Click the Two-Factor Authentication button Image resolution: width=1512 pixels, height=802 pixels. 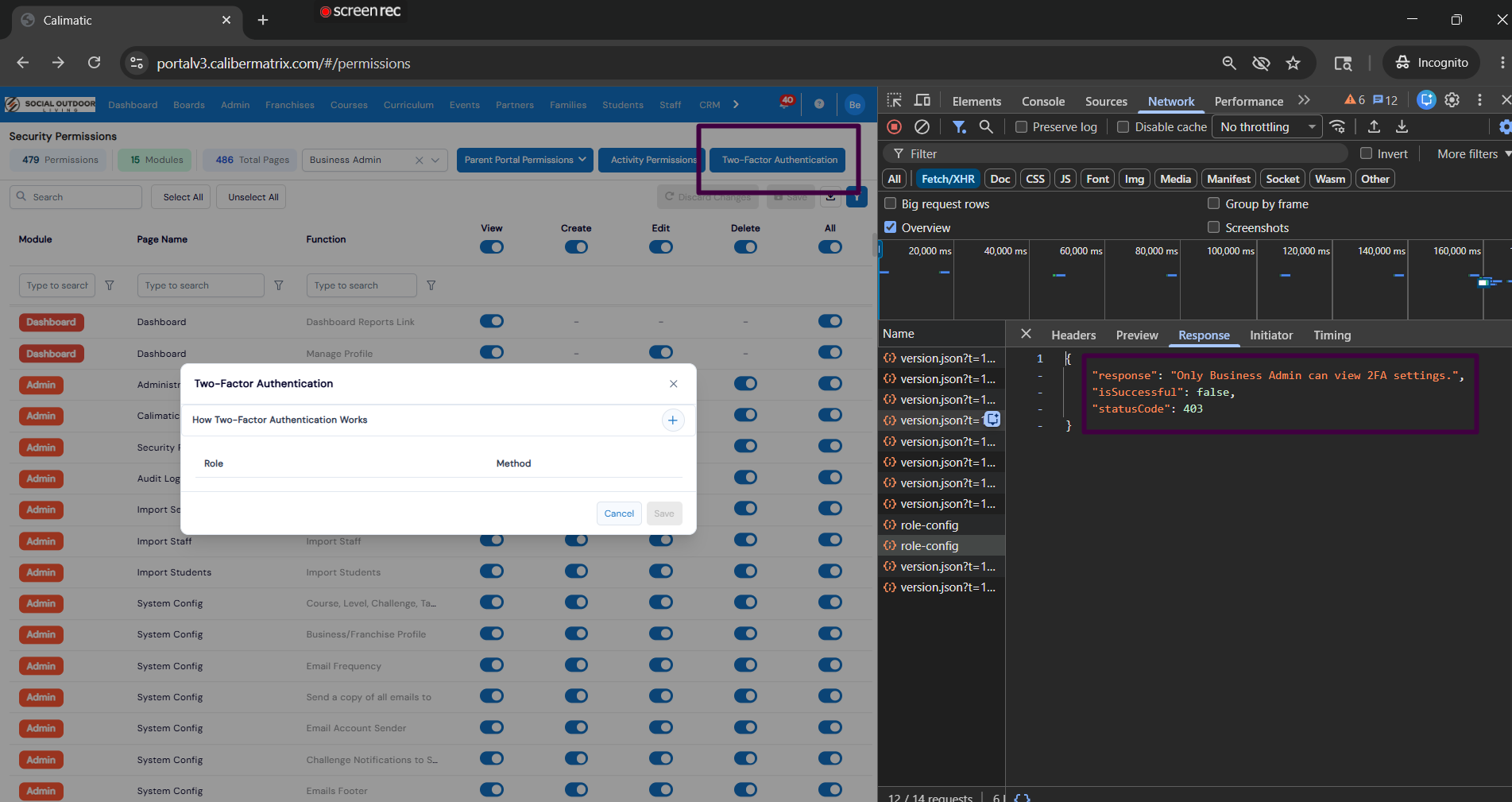(x=779, y=160)
